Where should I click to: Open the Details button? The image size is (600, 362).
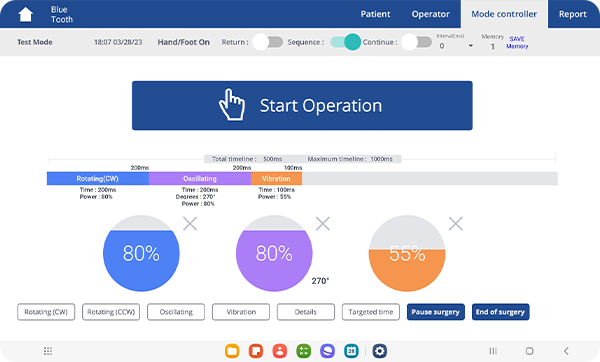(306, 312)
